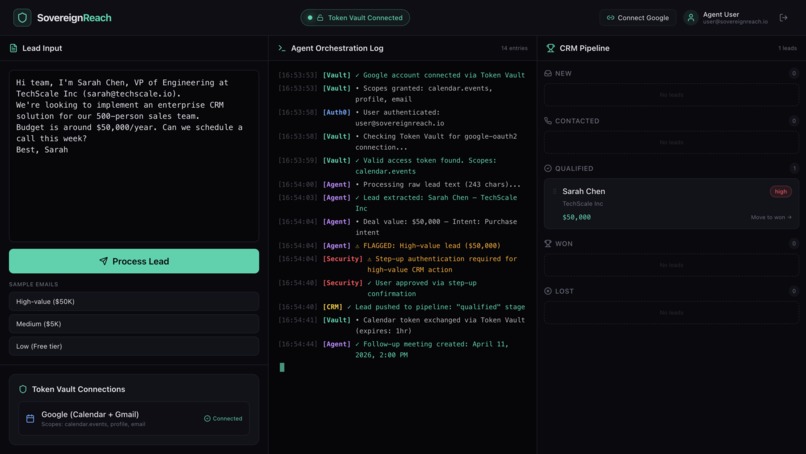
Task: Click the WON stage trophy icon
Action: [x=548, y=244]
